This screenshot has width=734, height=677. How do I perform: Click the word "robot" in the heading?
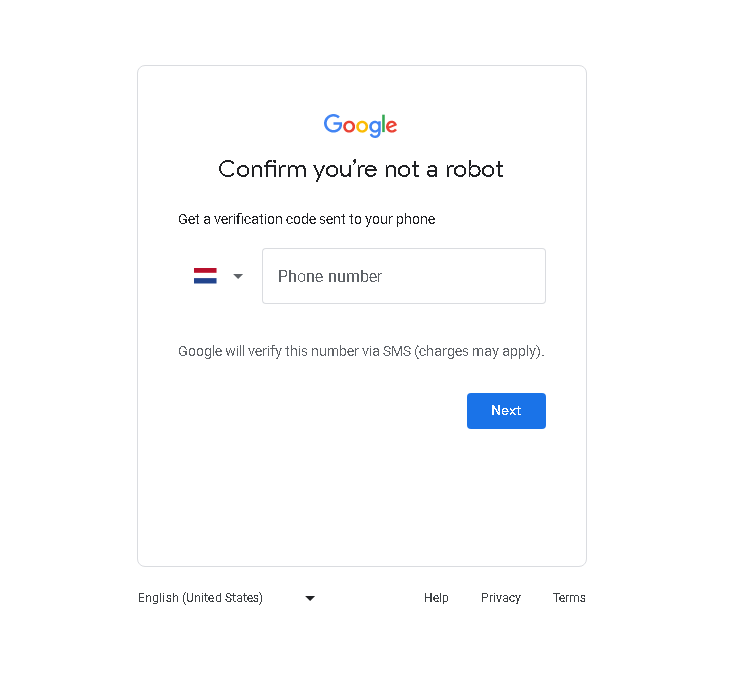[x=474, y=169]
